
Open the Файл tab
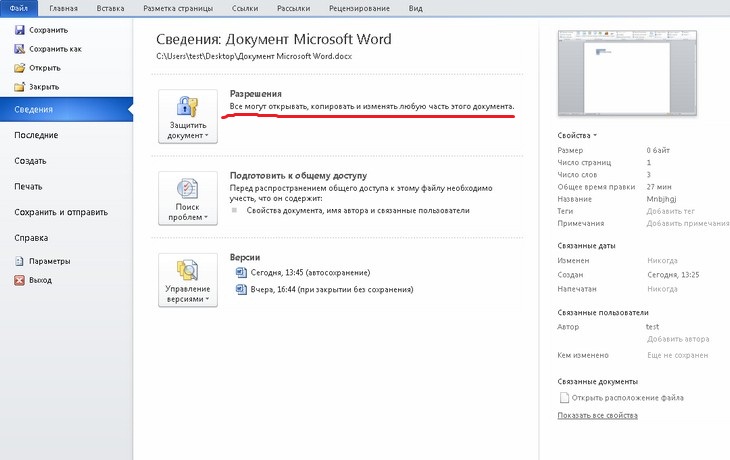(19, 8)
